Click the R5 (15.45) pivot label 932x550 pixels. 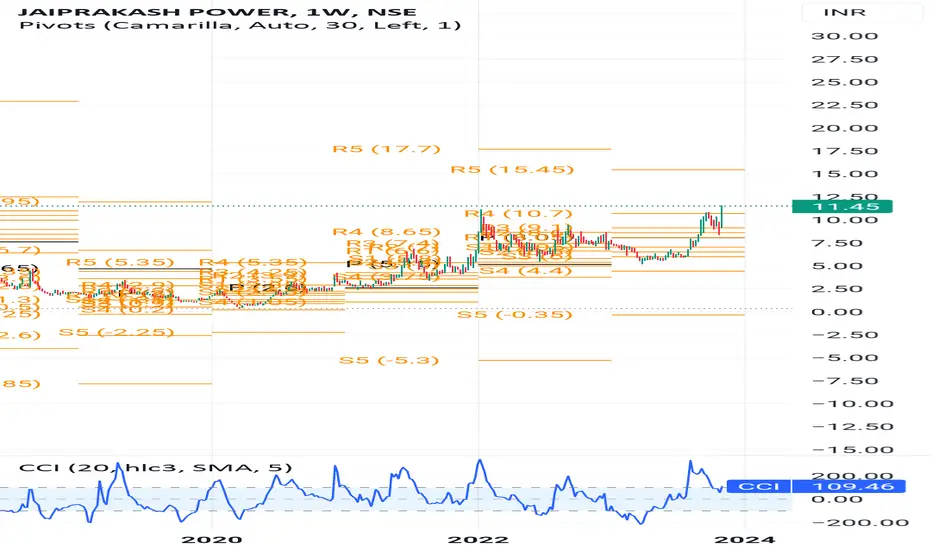coord(512,169)
